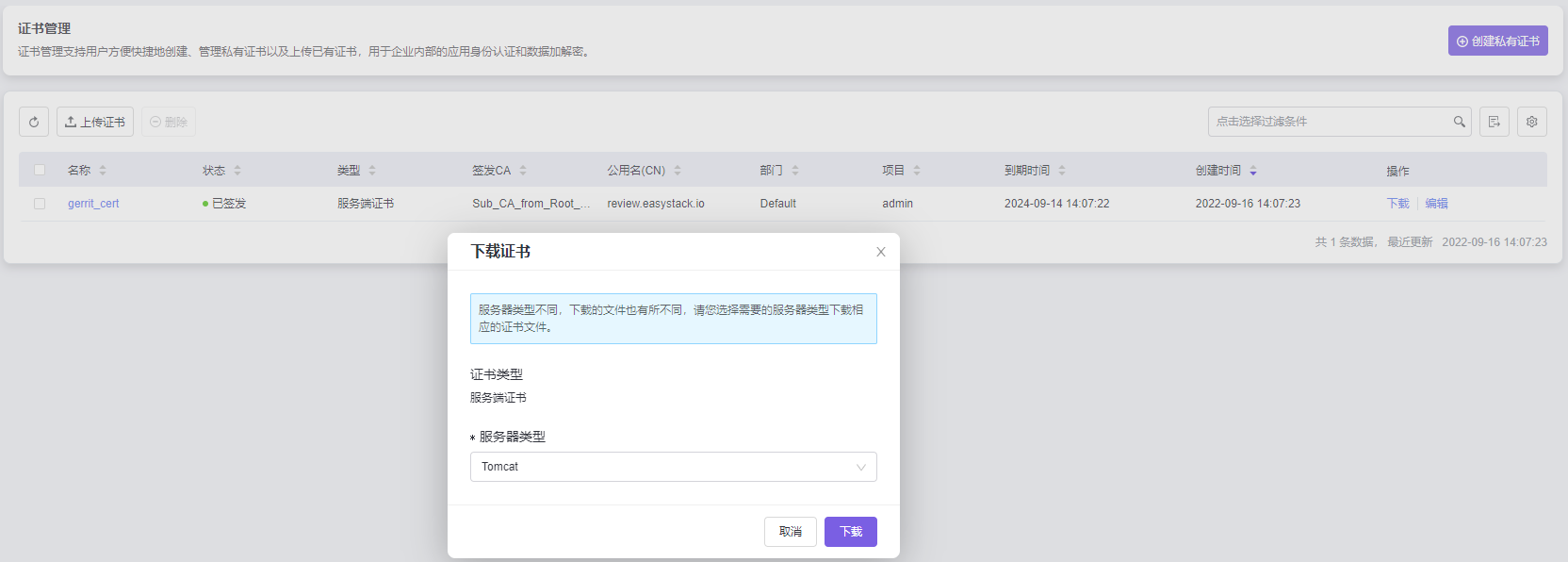Open the 服务器类型 Tomcat dropdown
1568x562 pixels.
click(673, 467)
